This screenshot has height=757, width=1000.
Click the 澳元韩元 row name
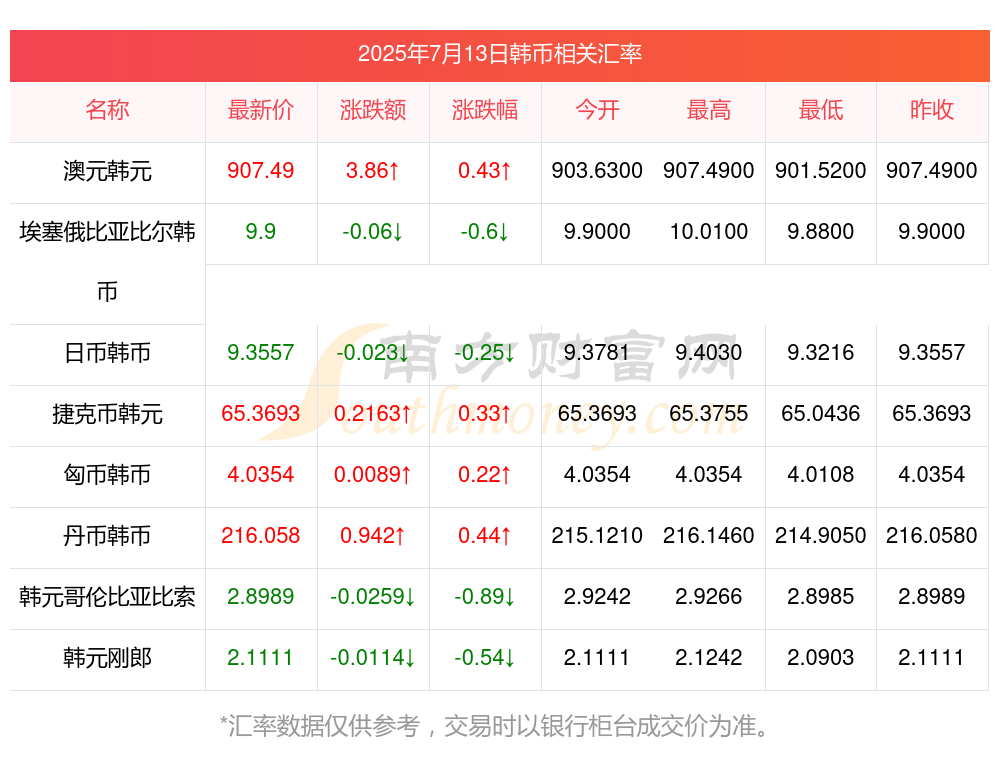click(107, 171)
